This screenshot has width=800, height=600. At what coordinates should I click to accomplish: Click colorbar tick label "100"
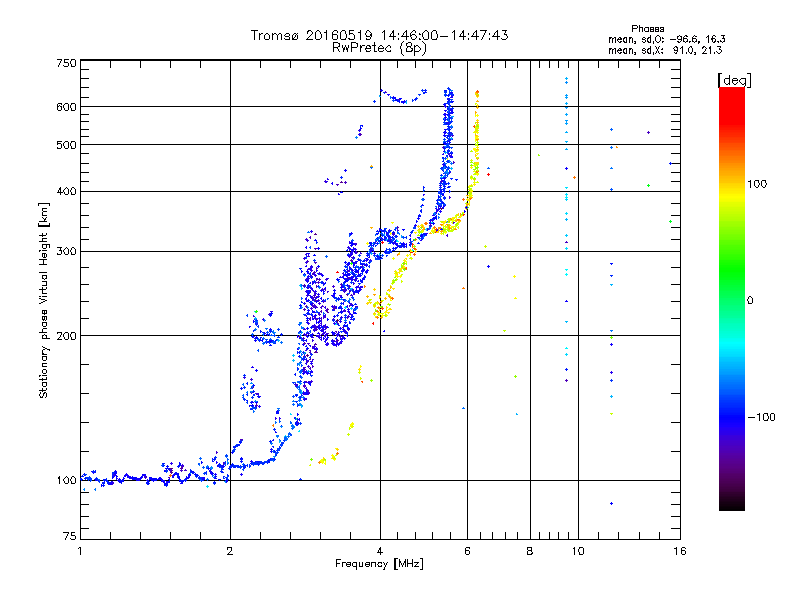tap(757, 184)
